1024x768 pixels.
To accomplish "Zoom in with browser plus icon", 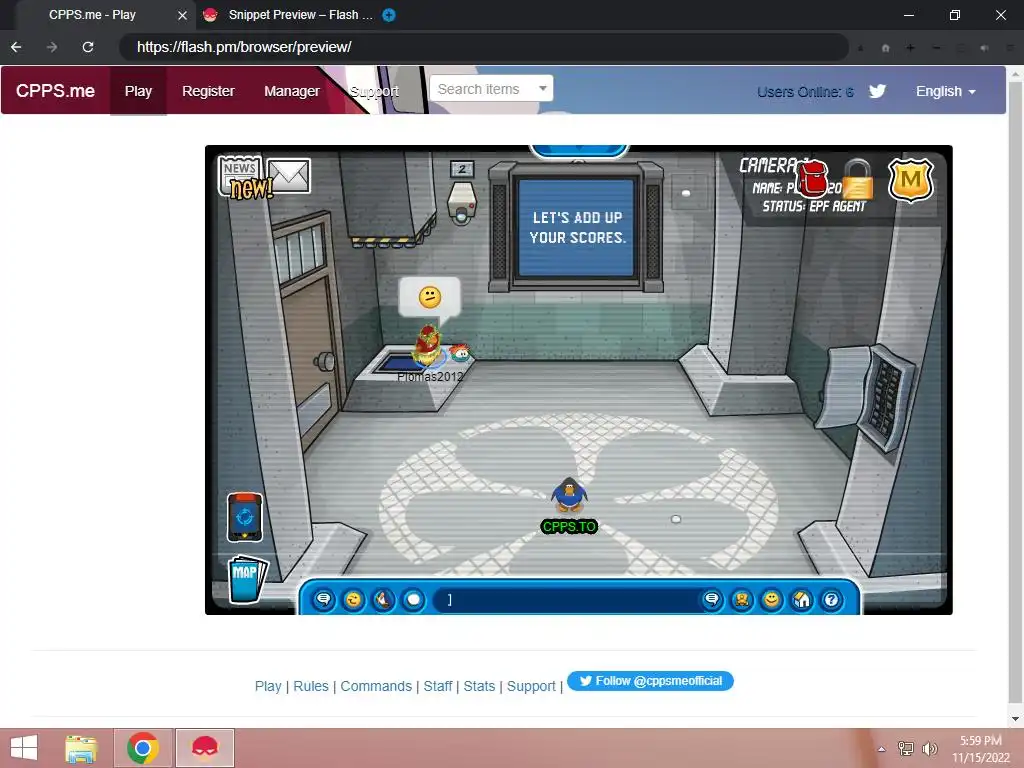I will (x=910, y=48).
